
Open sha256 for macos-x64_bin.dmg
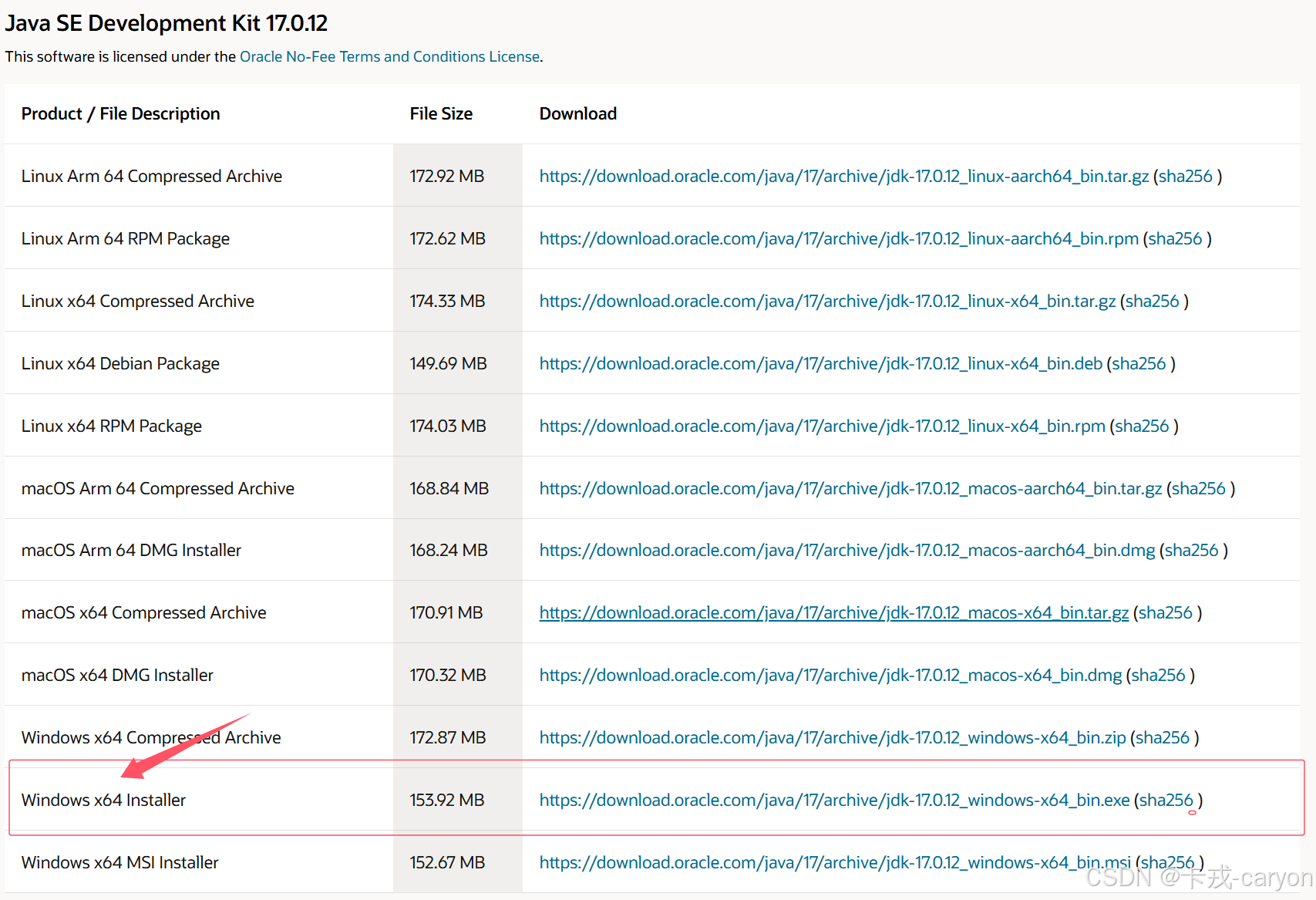[x=1158, y=675]
